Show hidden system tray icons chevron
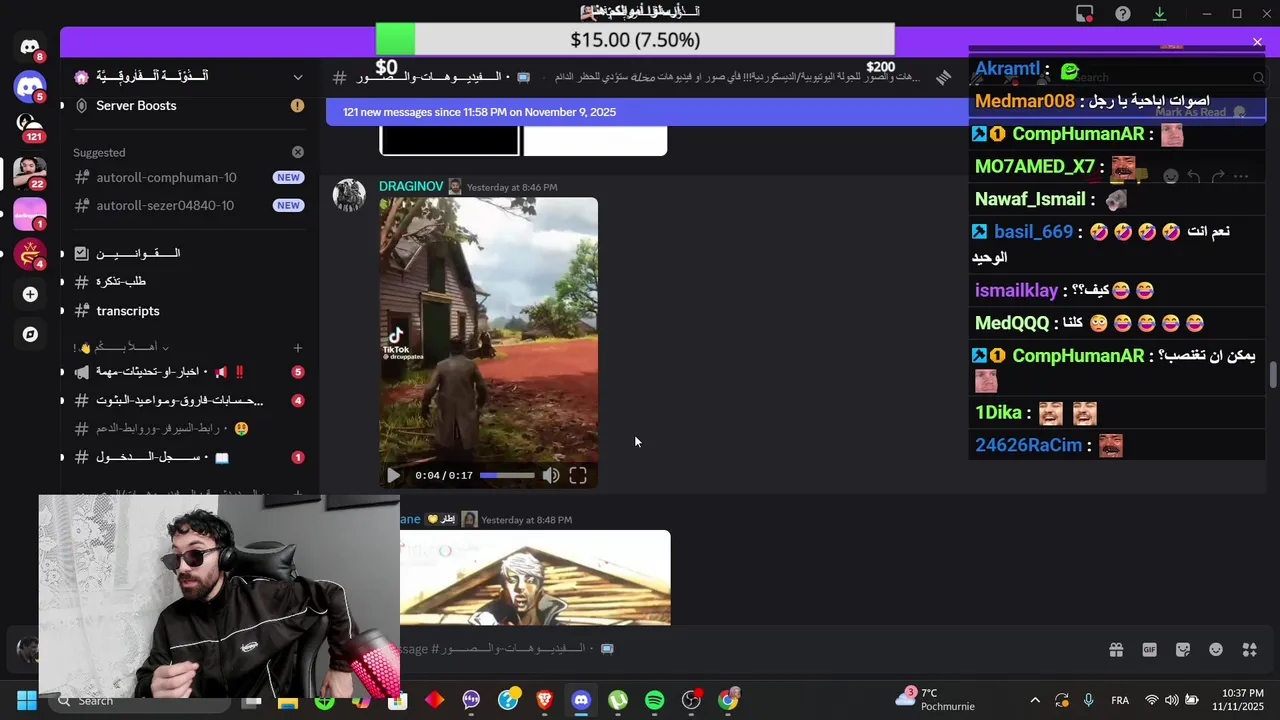Image resolution: width=1280 pixels, height=720 pixels. [1035, 700]
